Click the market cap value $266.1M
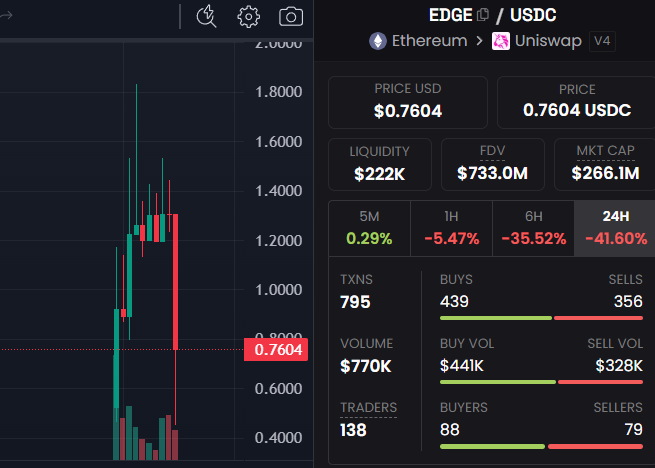Viewport: 655px width, 468px height. click(605, 173)
